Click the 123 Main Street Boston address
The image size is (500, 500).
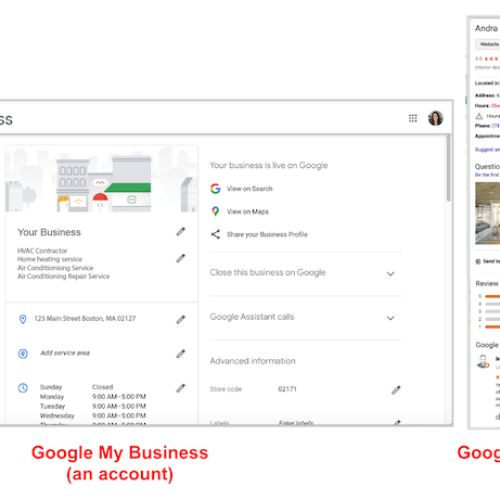pyautogui.click(x=85, y=319)
